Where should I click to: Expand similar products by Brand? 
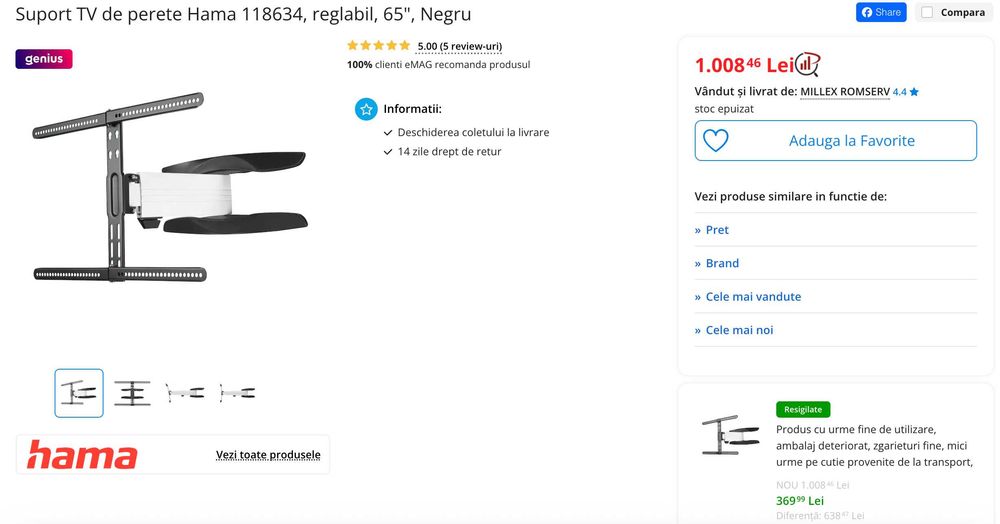722,263
